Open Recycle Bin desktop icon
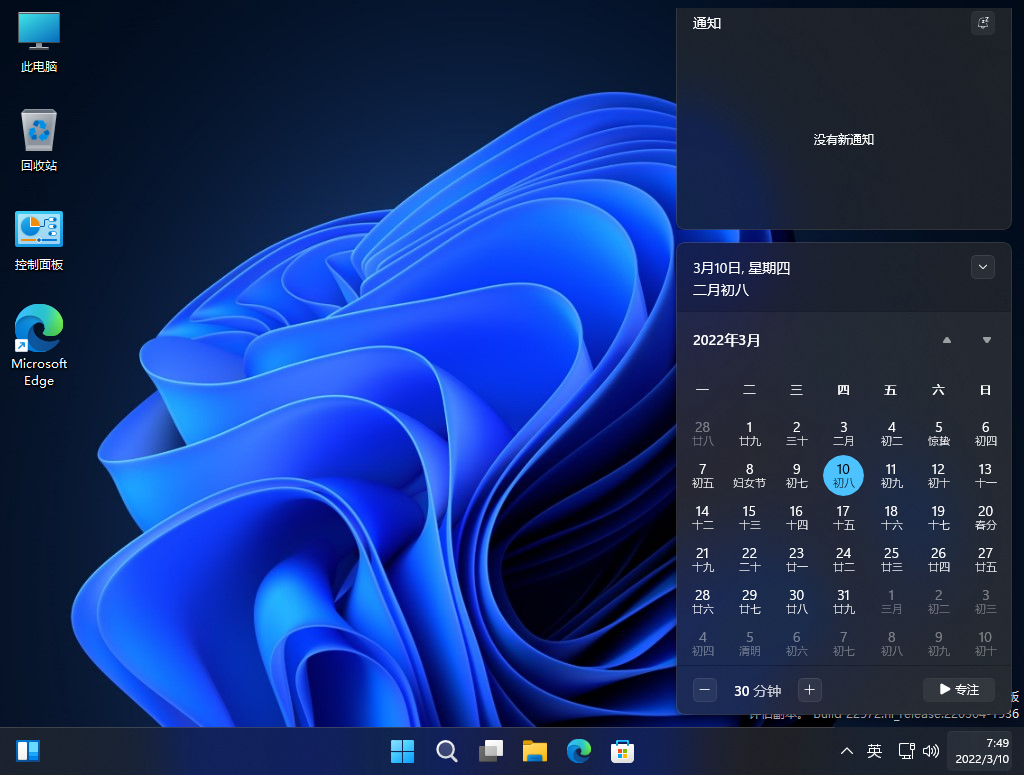1024x775 pixels. (39, 140)
